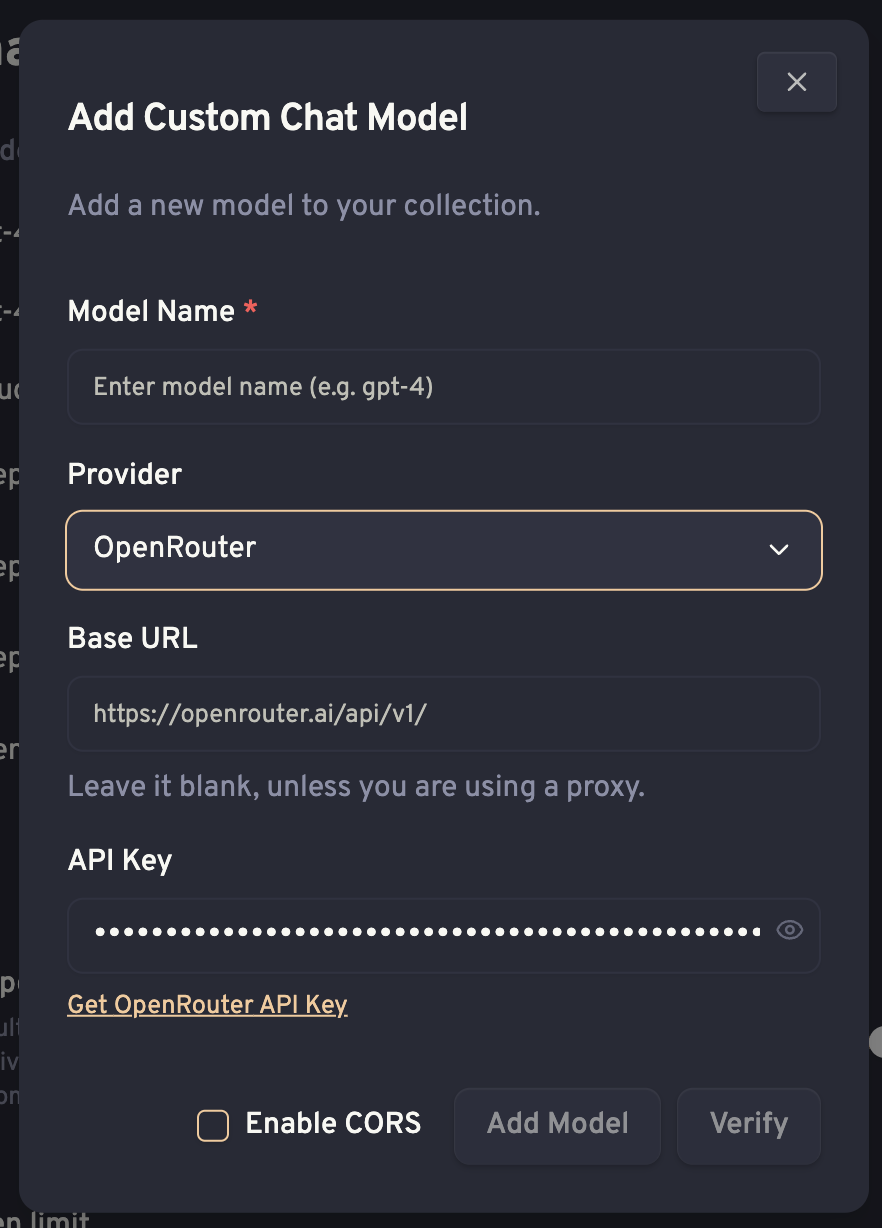Close the Add Custom Chat Model dialog
Viewport: 882px width, 1228px height.
(x=796, y=82)
